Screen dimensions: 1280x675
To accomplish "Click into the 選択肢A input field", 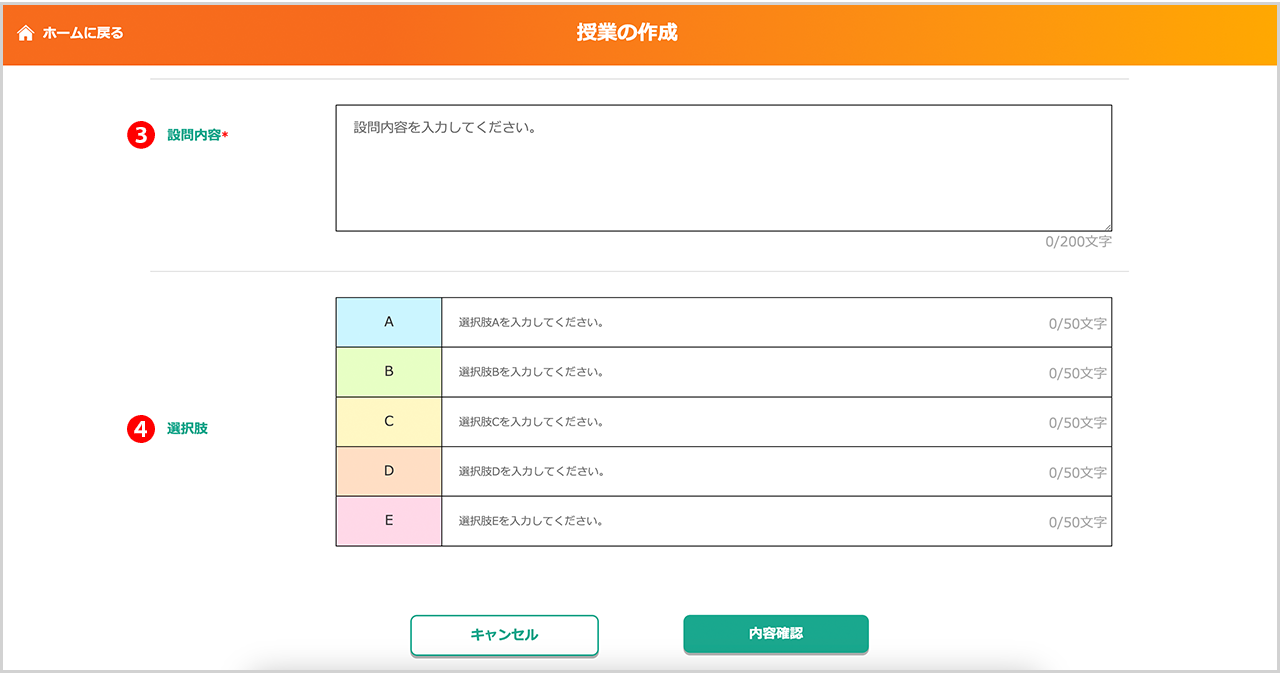I will (740, 323).
